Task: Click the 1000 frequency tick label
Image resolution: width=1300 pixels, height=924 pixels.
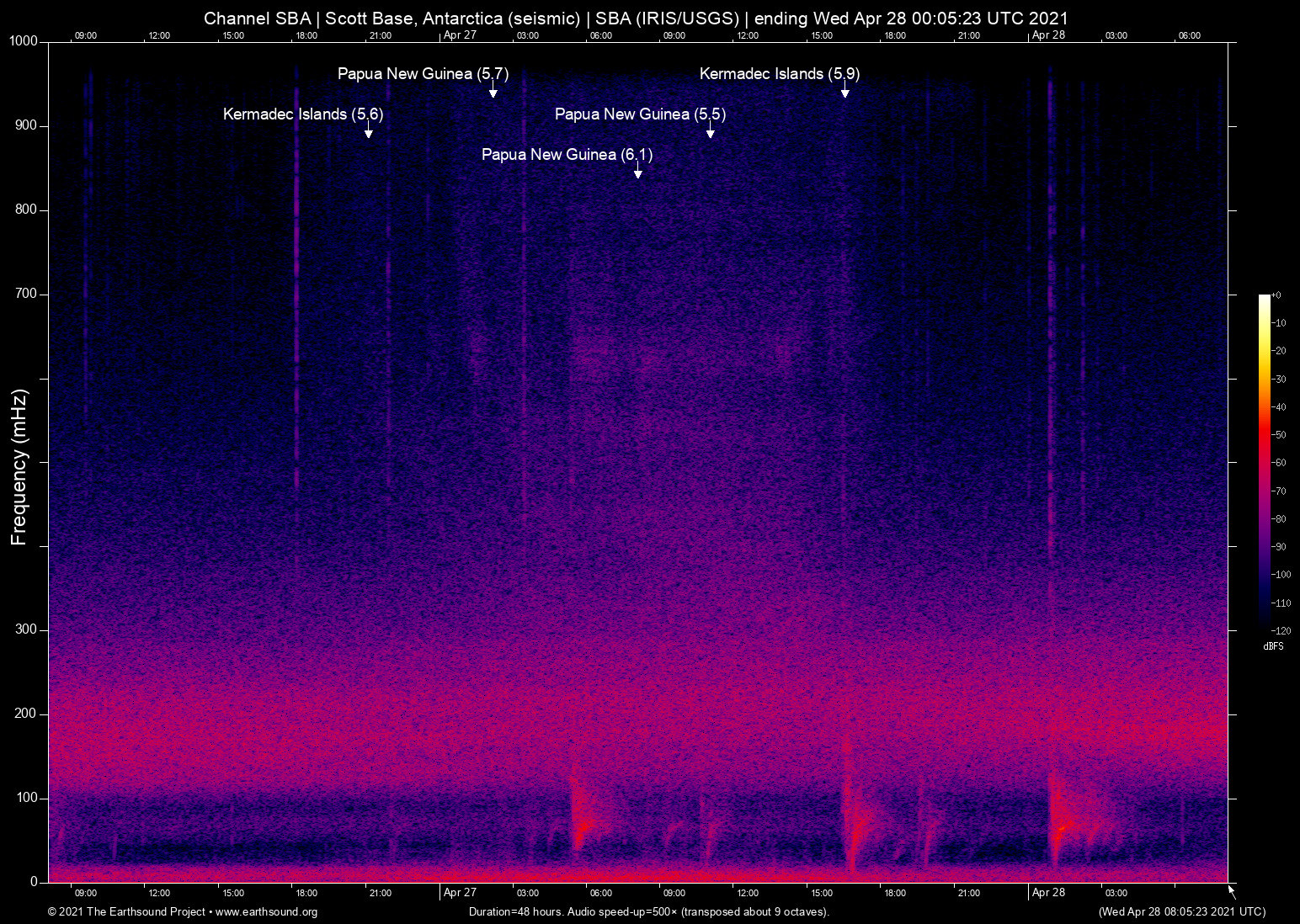Action: point(23,41)
